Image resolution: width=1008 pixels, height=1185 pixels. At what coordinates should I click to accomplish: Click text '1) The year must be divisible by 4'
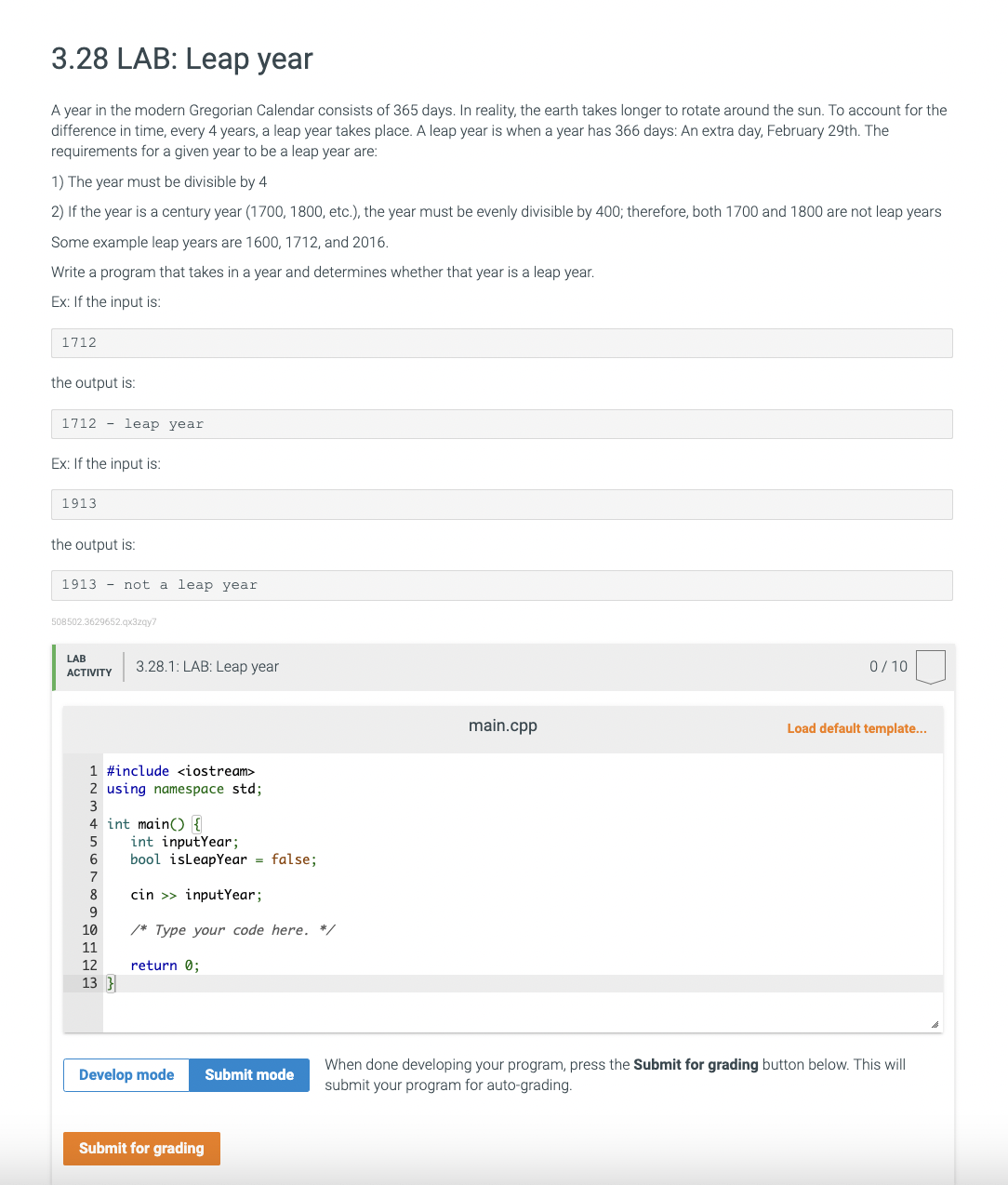pyautogui.click(x=159, y=182)
